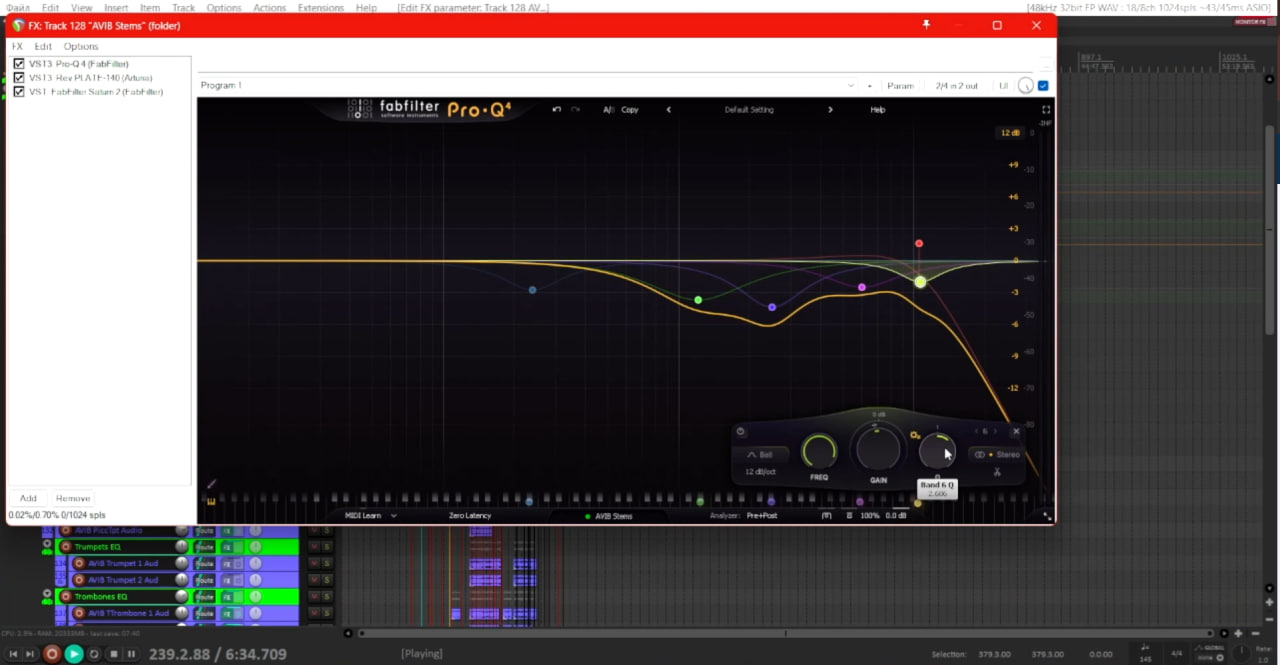Image resolution: width=1280 pixels, height=665 pixels.
Task: Open the 2/4 in 2 out routing
Action: tap(956, 86)
